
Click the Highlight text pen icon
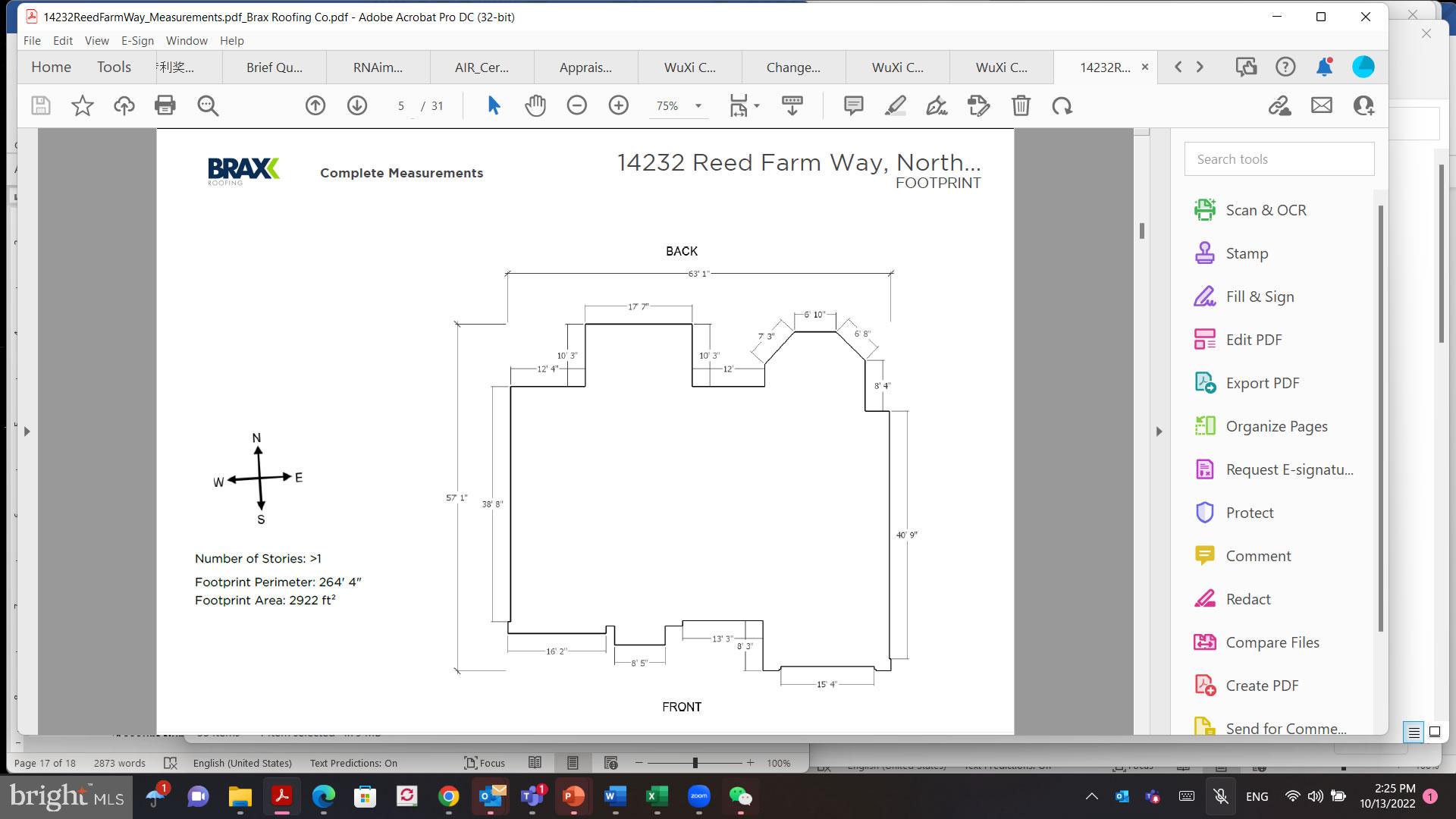click(895, 105)
